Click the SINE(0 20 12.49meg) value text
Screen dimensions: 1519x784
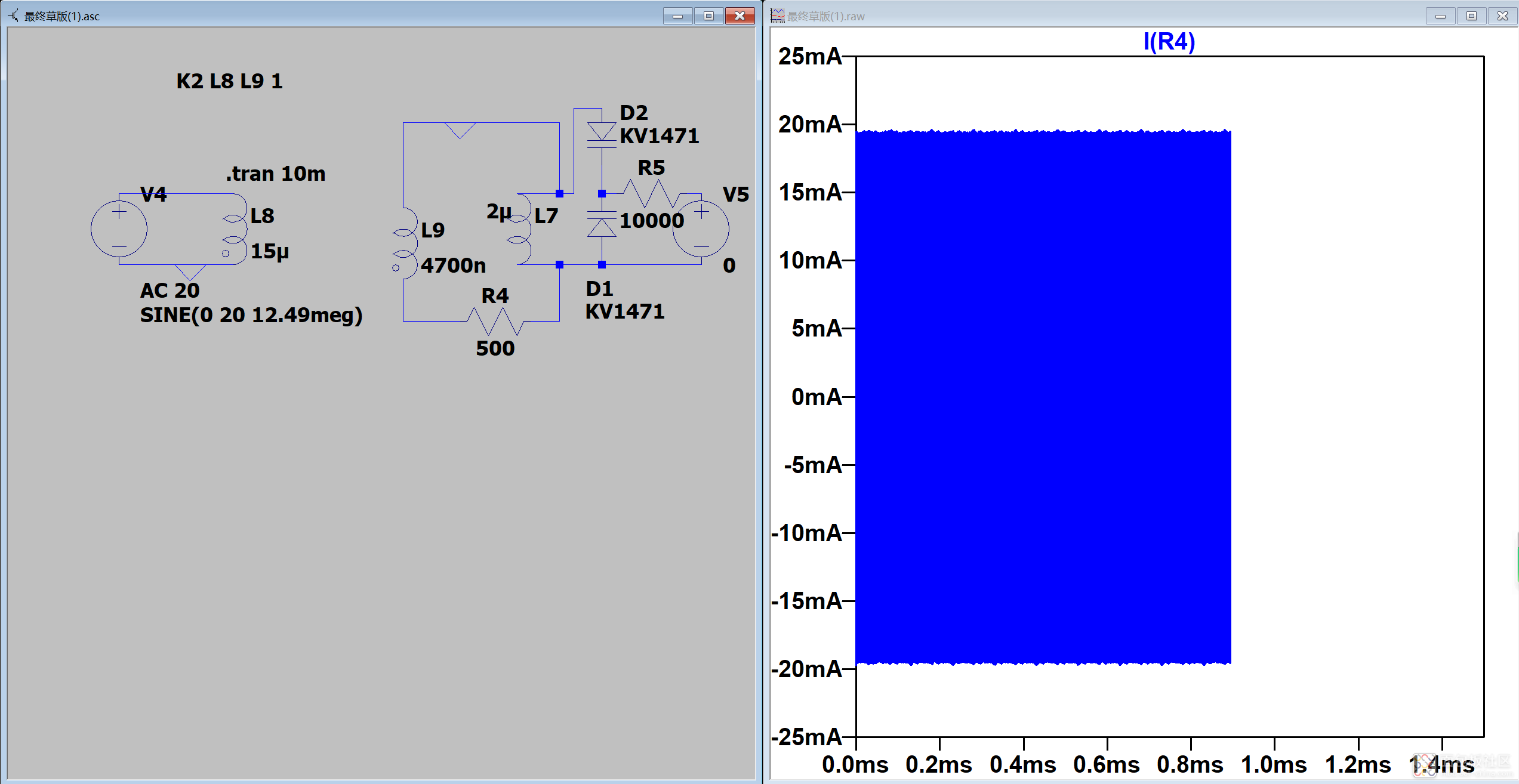tap(251, 315)
